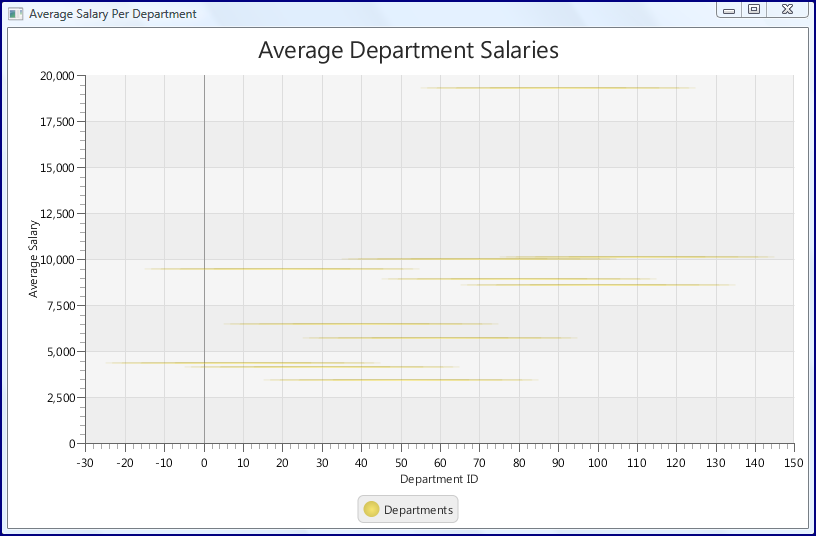Click the window application icon in title bar
The width and height of the screenshot is (816, 536).
click(x=16, y=14)
